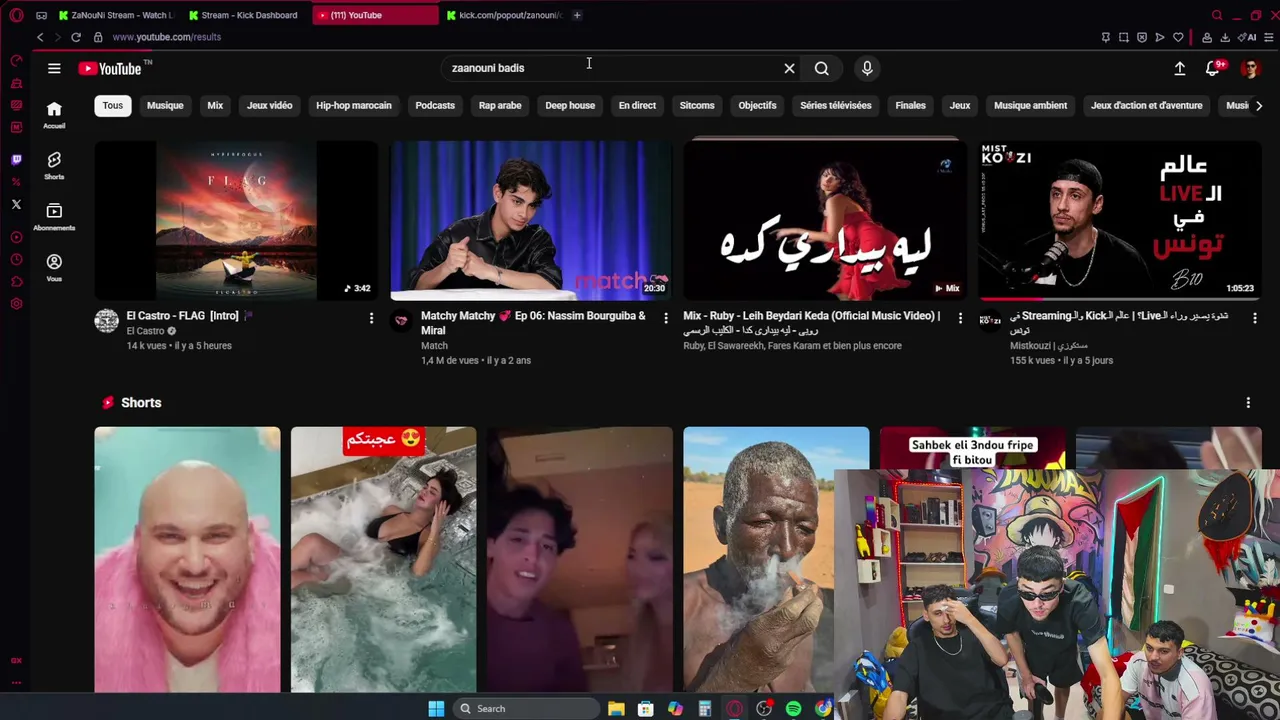Filter results by the Mix chip
The image size is (1280, 720).
[215, 105]
